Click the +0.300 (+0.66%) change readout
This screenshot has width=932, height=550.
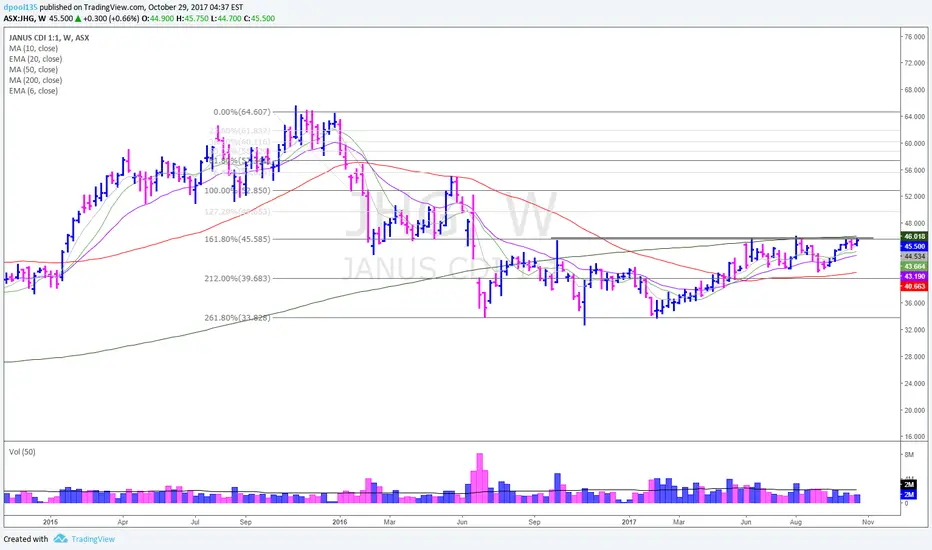click(x=111, y=18)
